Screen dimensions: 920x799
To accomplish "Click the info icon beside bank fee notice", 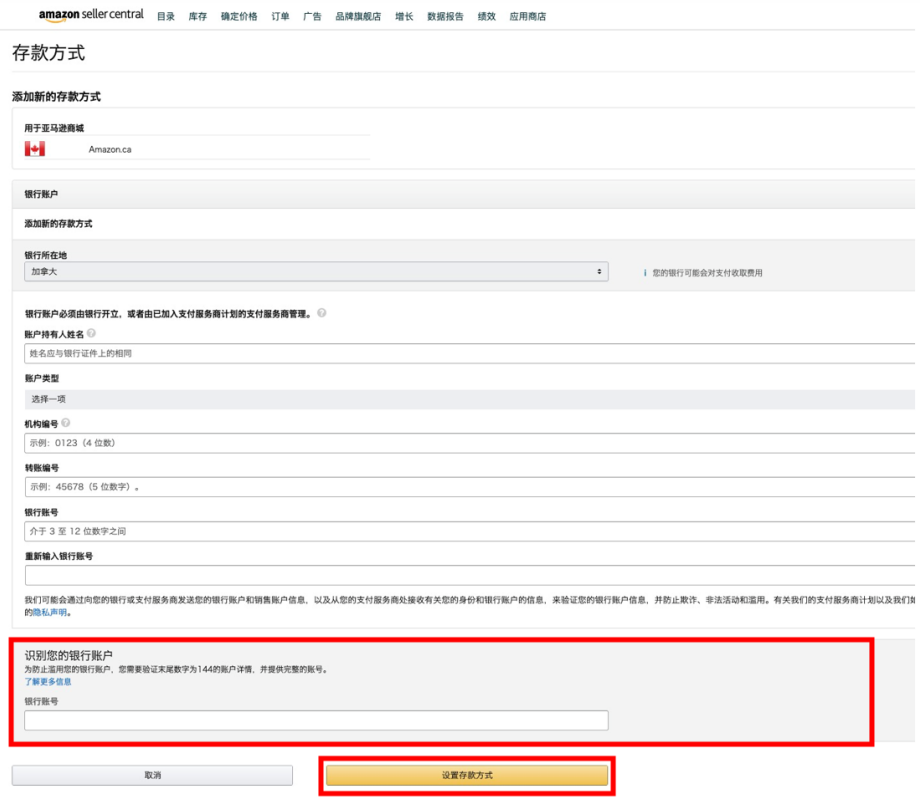I will point(645,272).
